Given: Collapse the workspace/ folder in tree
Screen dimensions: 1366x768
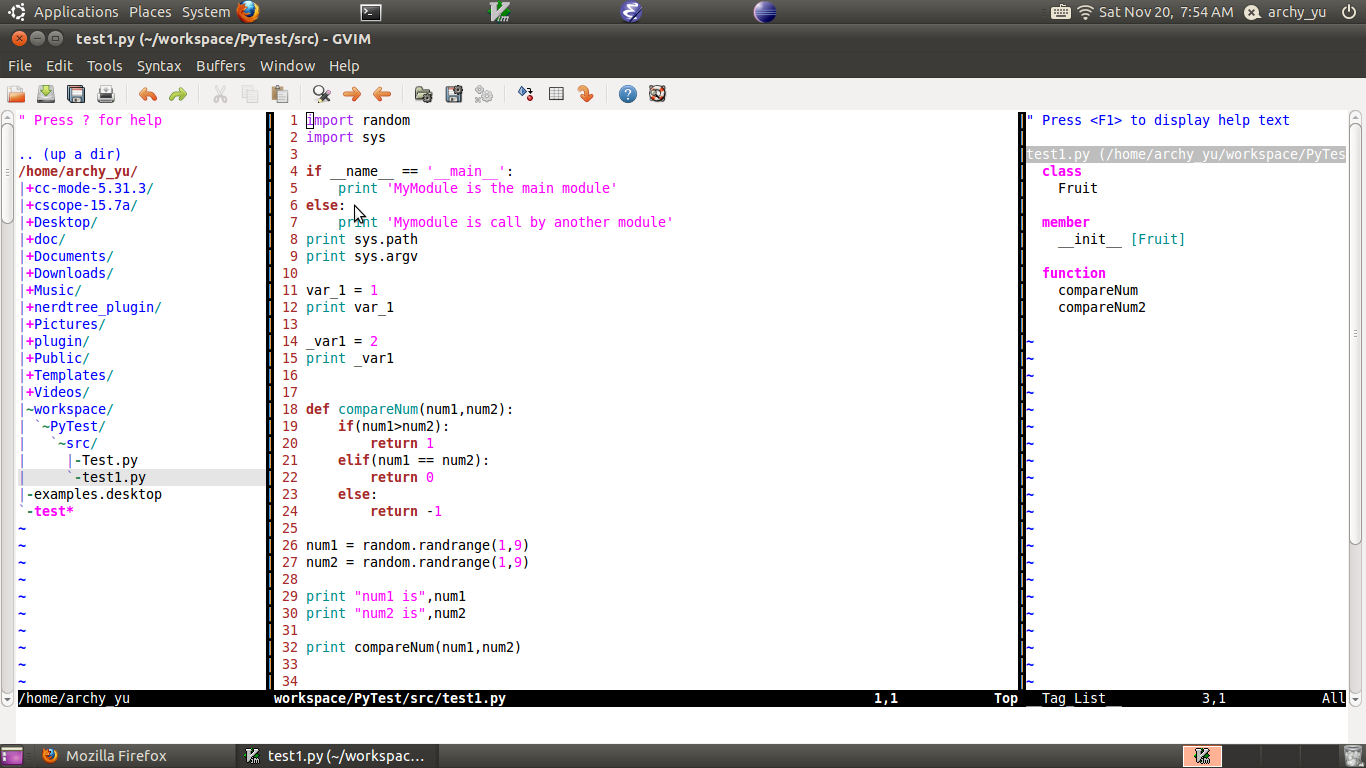Looking at the screenshot, I should (x=72, y=409).
